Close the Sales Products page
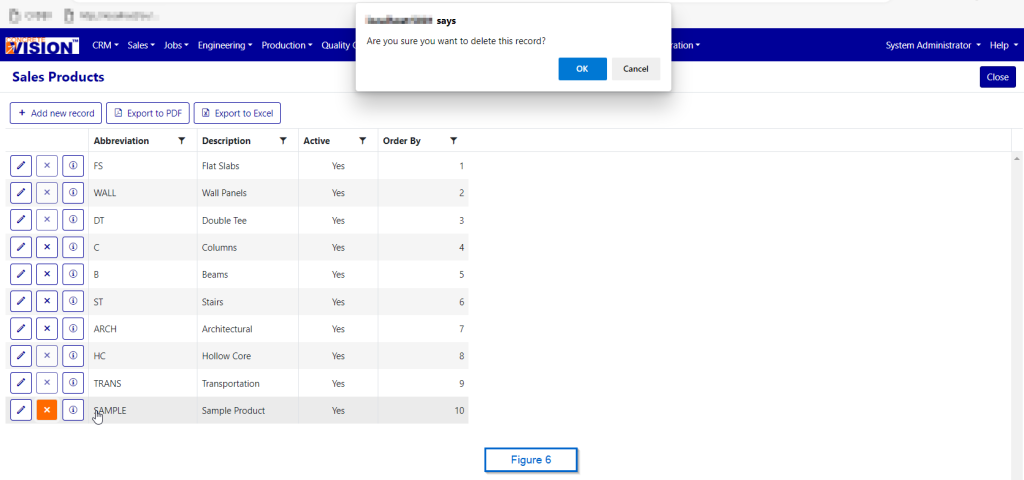 (x=998, y=77)
